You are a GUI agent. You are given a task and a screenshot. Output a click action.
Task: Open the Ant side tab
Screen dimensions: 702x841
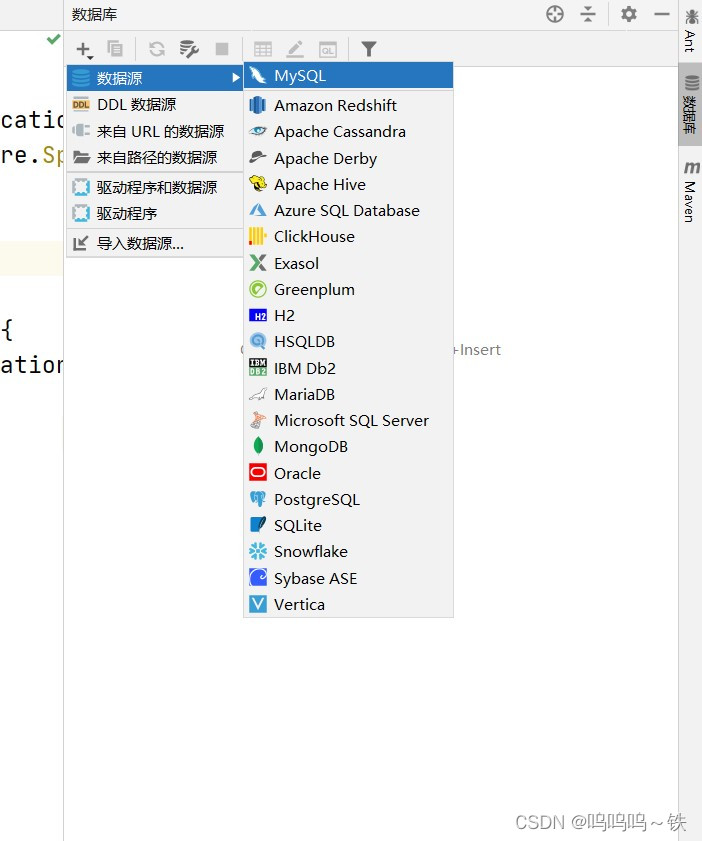[690, 31]
